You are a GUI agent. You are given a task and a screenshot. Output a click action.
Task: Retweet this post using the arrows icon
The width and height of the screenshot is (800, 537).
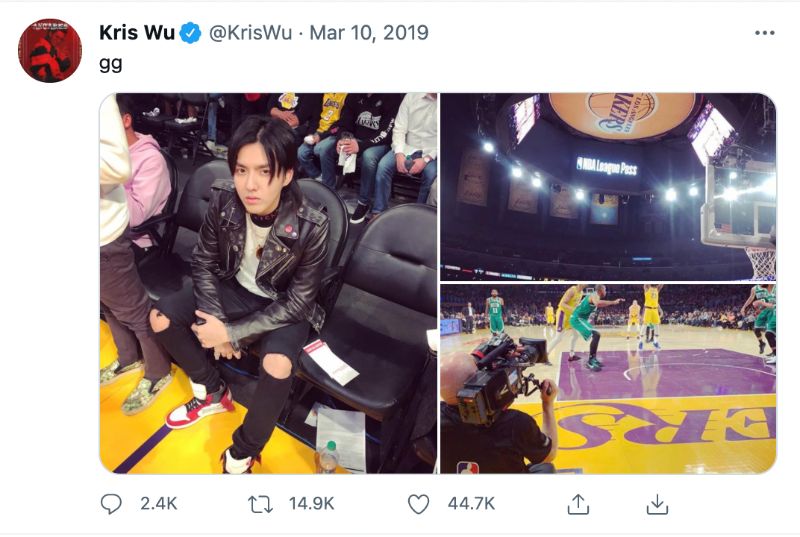tap(260, 504)
